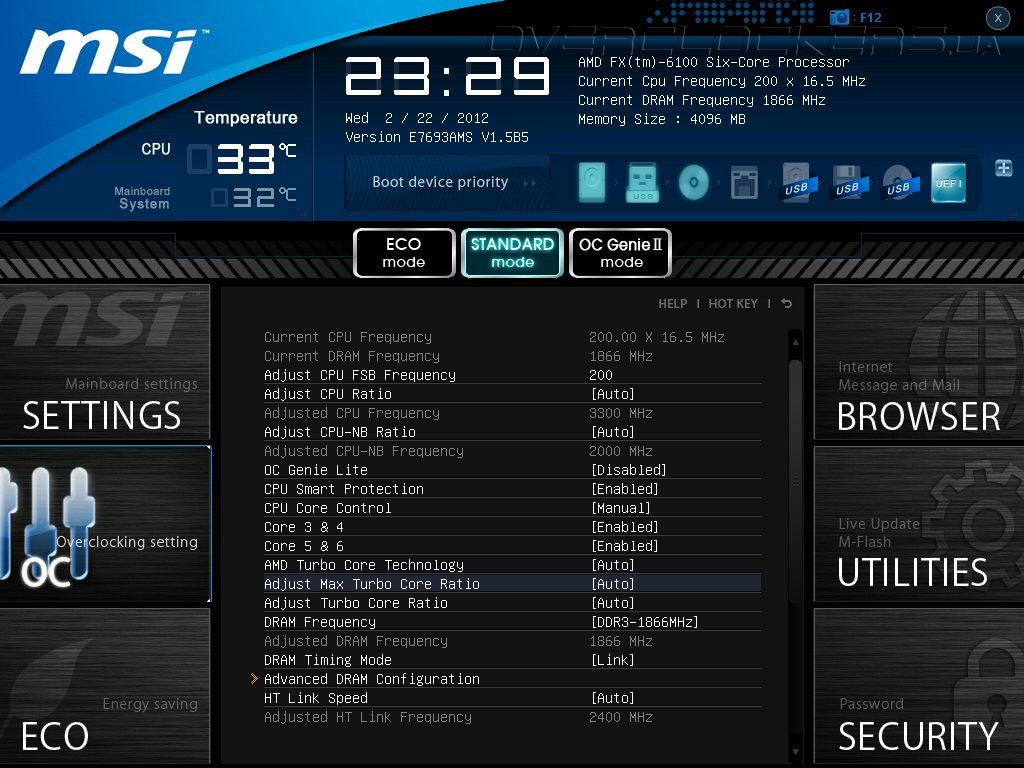Select the USB flash drive boot icon
Image resolution: width=1024 pixels, height=768 pixels.
642,182
